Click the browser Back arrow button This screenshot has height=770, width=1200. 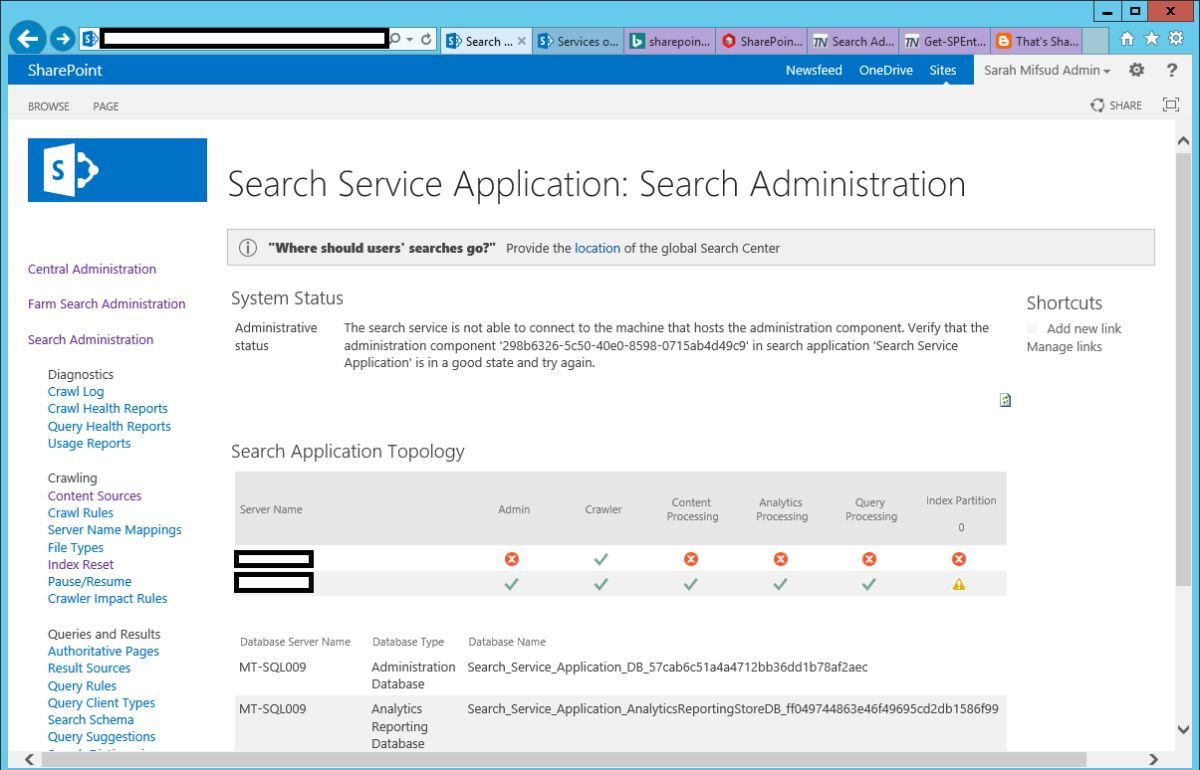coord(28,40)
